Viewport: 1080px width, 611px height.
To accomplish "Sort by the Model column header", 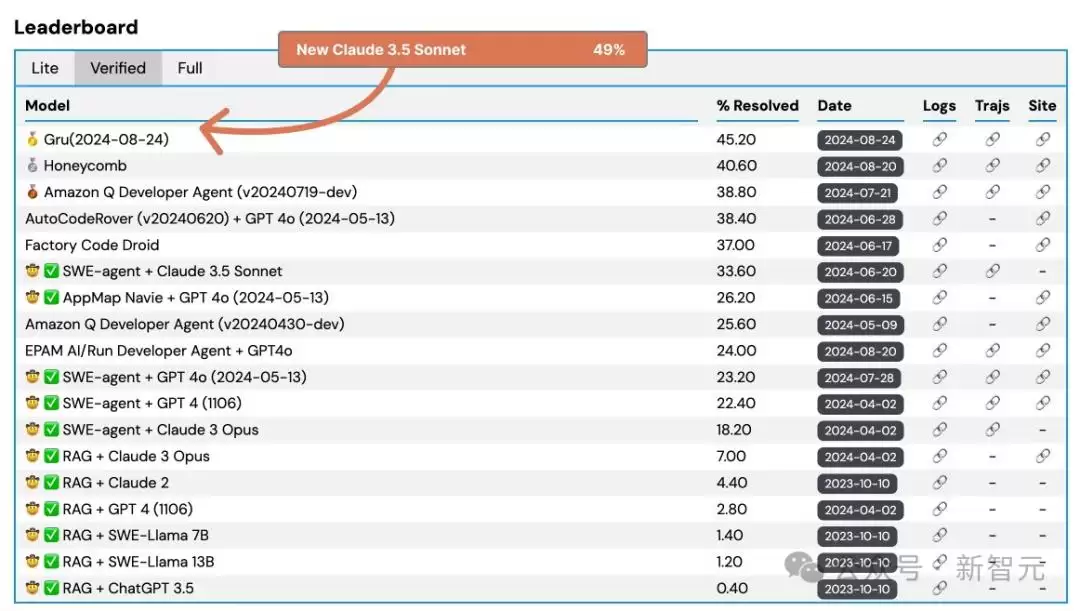I will coord(48,106).
